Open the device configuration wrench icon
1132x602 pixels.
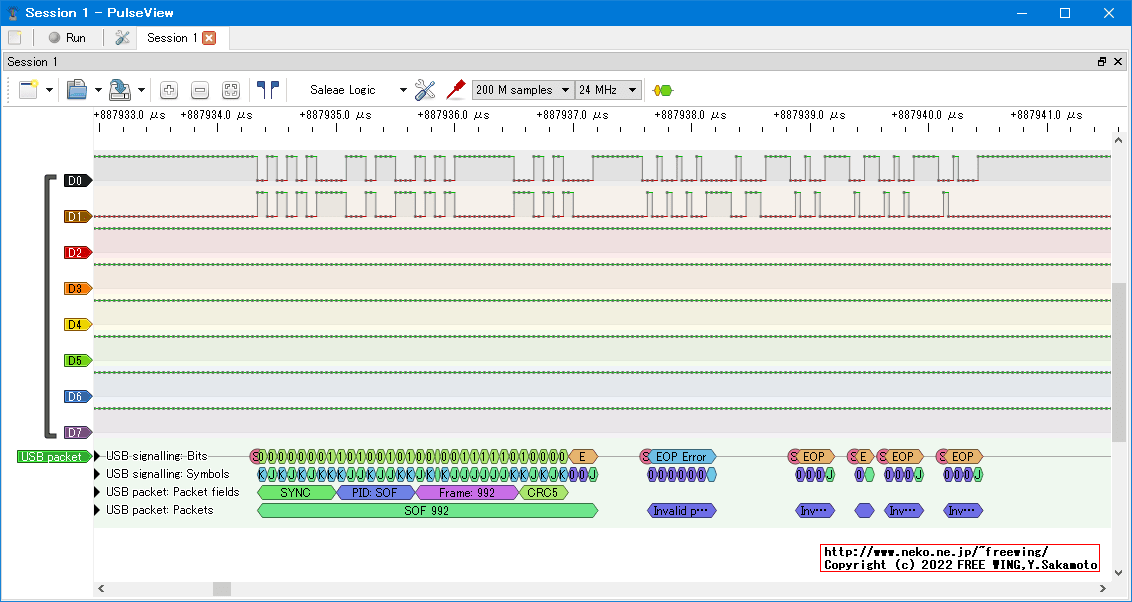(425, 90)
